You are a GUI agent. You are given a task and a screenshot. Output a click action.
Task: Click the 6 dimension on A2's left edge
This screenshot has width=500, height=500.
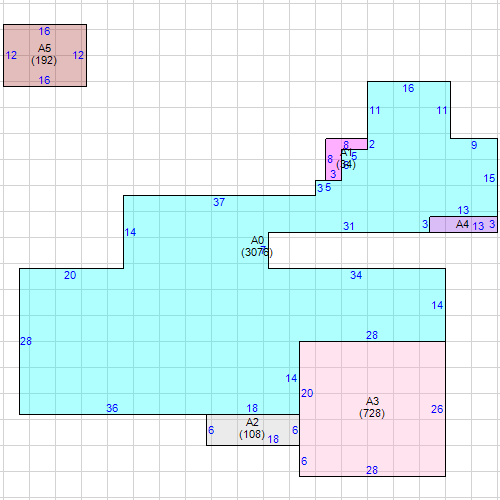(x=211, y=430)
